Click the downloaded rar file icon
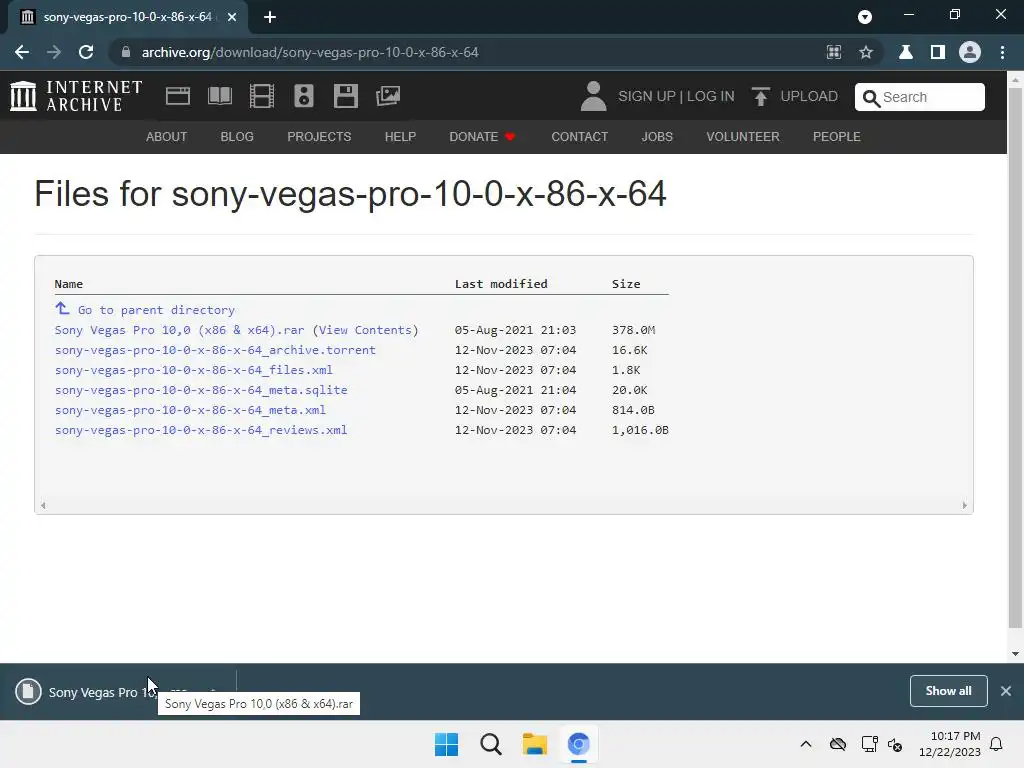Viewport: 1024px width, 768px height. [28, 692]
